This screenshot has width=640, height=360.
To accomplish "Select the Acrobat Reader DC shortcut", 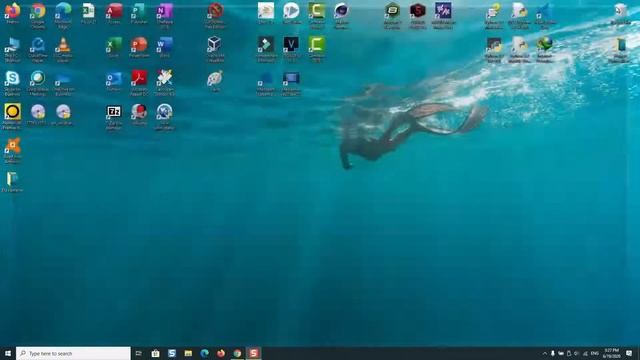I will (139, 83).
